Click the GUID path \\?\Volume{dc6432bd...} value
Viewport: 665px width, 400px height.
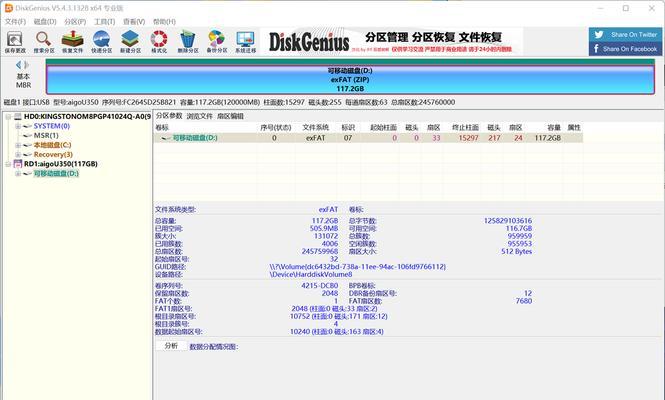358,267
